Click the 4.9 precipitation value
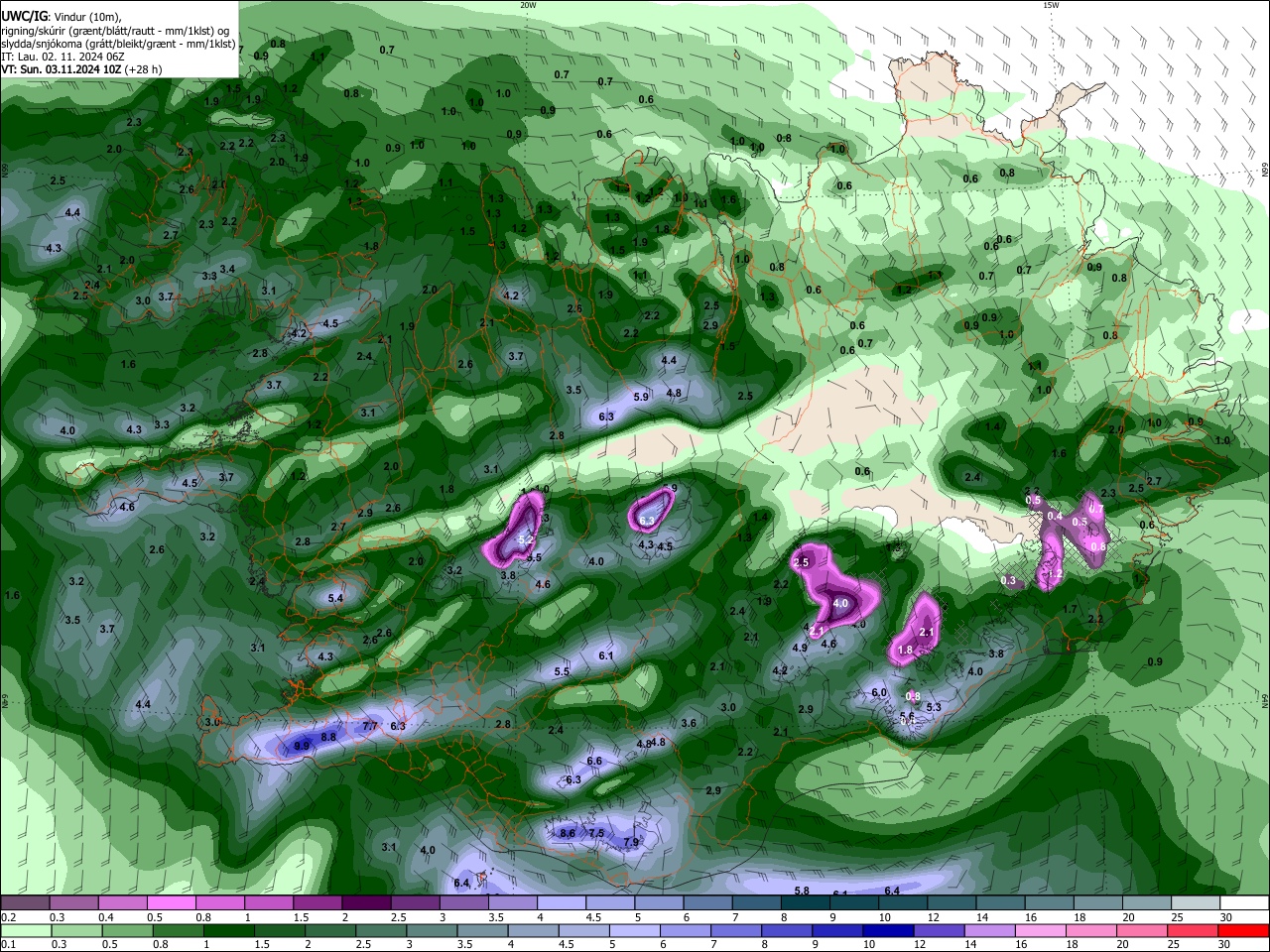The image size is (1270, 952). (x=800, y=649)
